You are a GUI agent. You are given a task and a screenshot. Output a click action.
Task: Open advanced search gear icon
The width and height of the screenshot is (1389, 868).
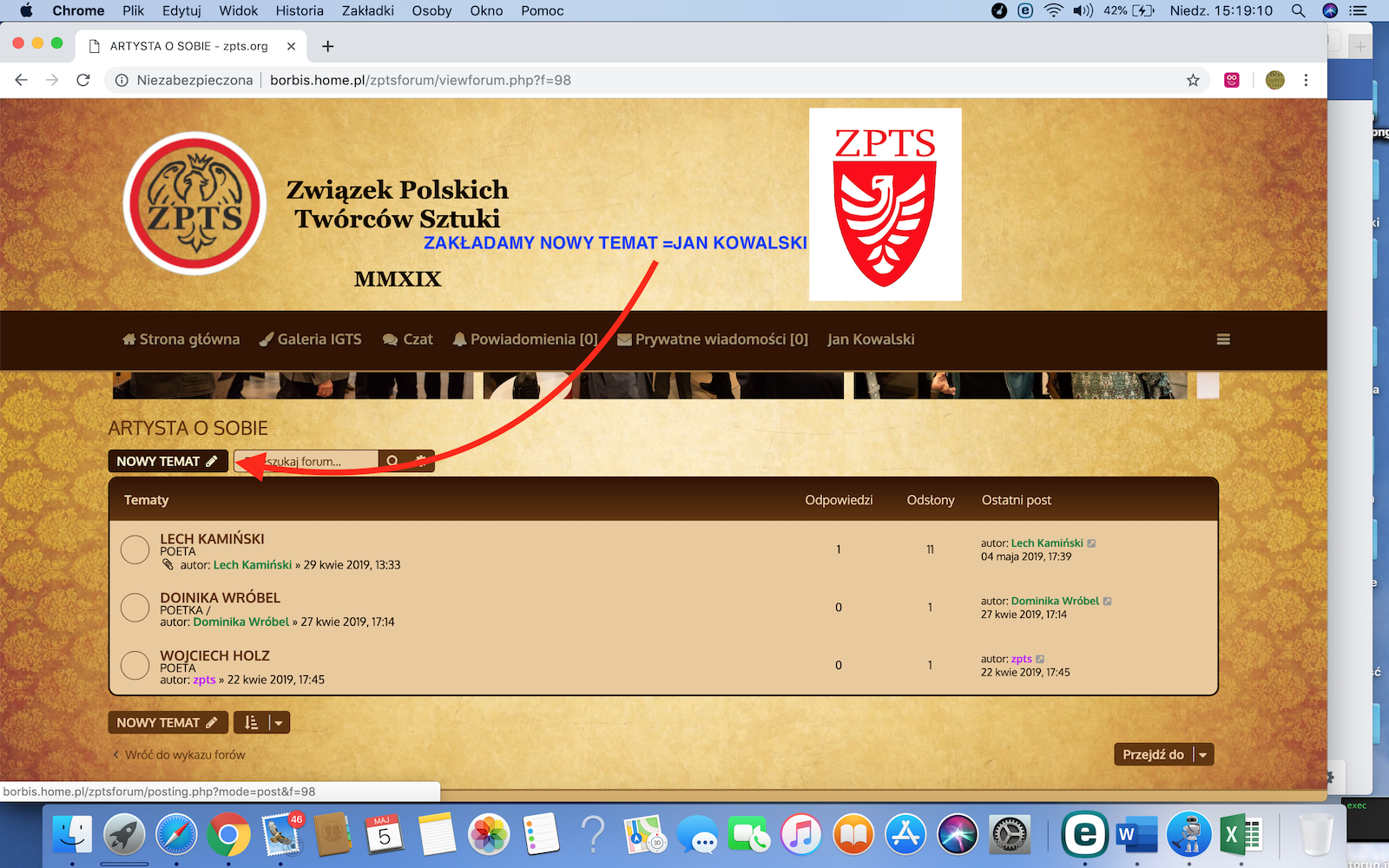(x=421, y=461)
